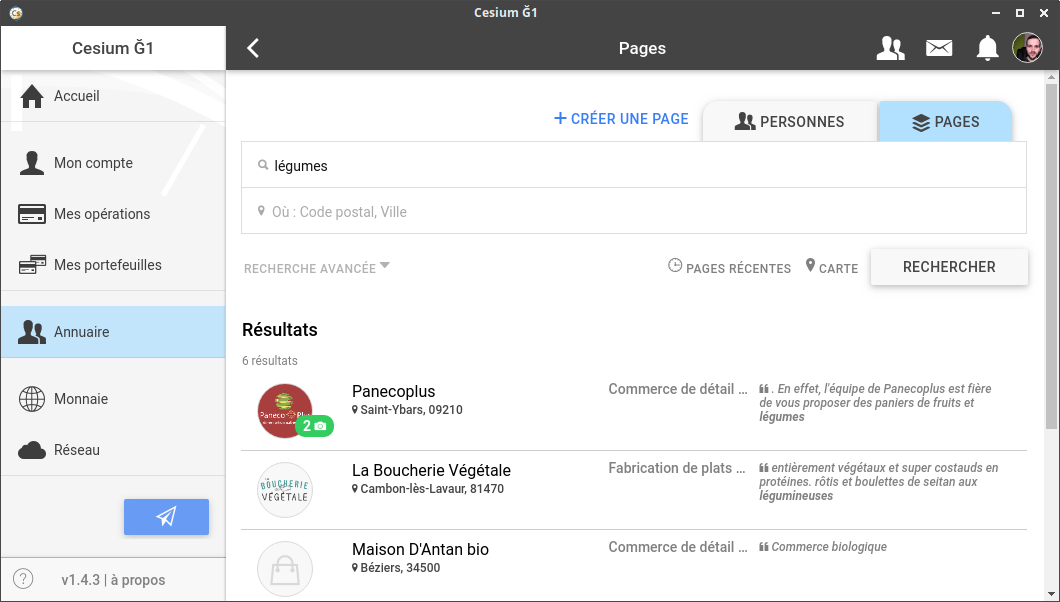This screenshot has width=1060, height=602.
Task: Open the people icon in the header
Action: pos(890,48)
